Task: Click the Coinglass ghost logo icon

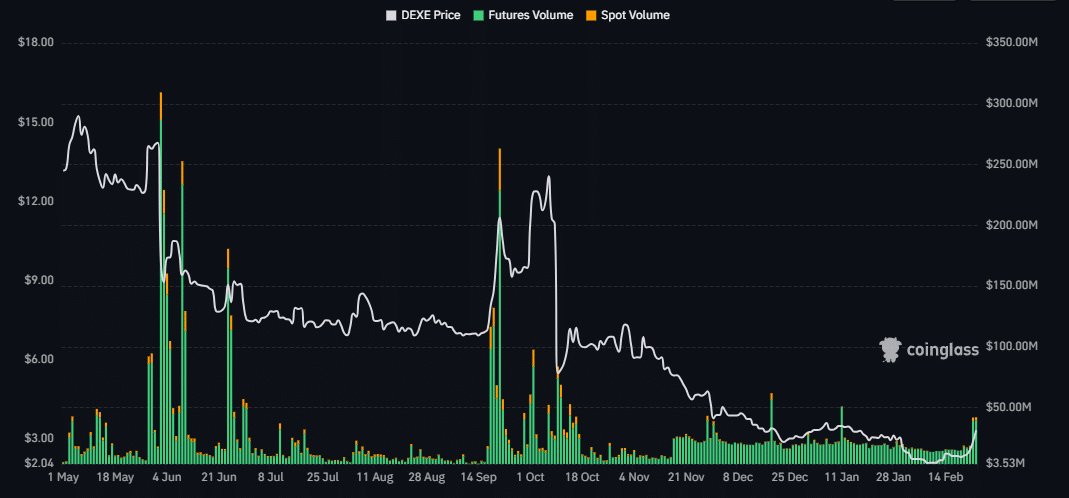Action: click(889, 350)
